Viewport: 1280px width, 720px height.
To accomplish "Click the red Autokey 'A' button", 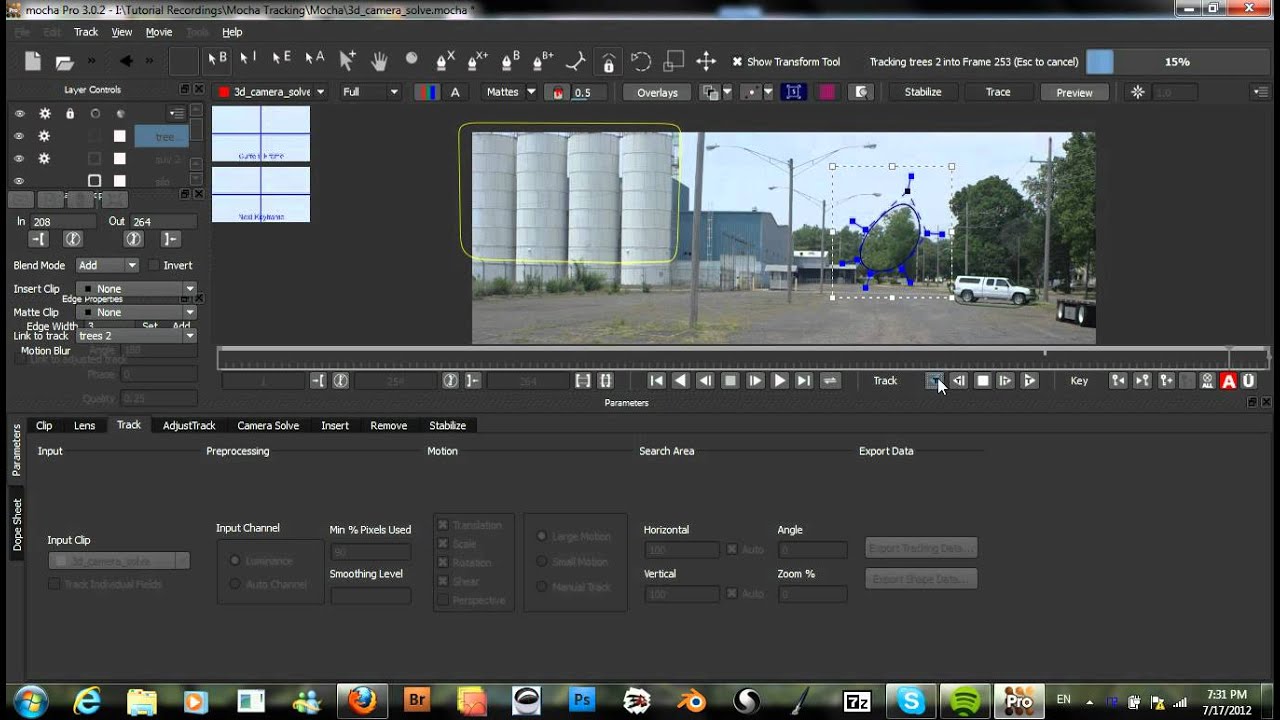I will click(1229, 380).
